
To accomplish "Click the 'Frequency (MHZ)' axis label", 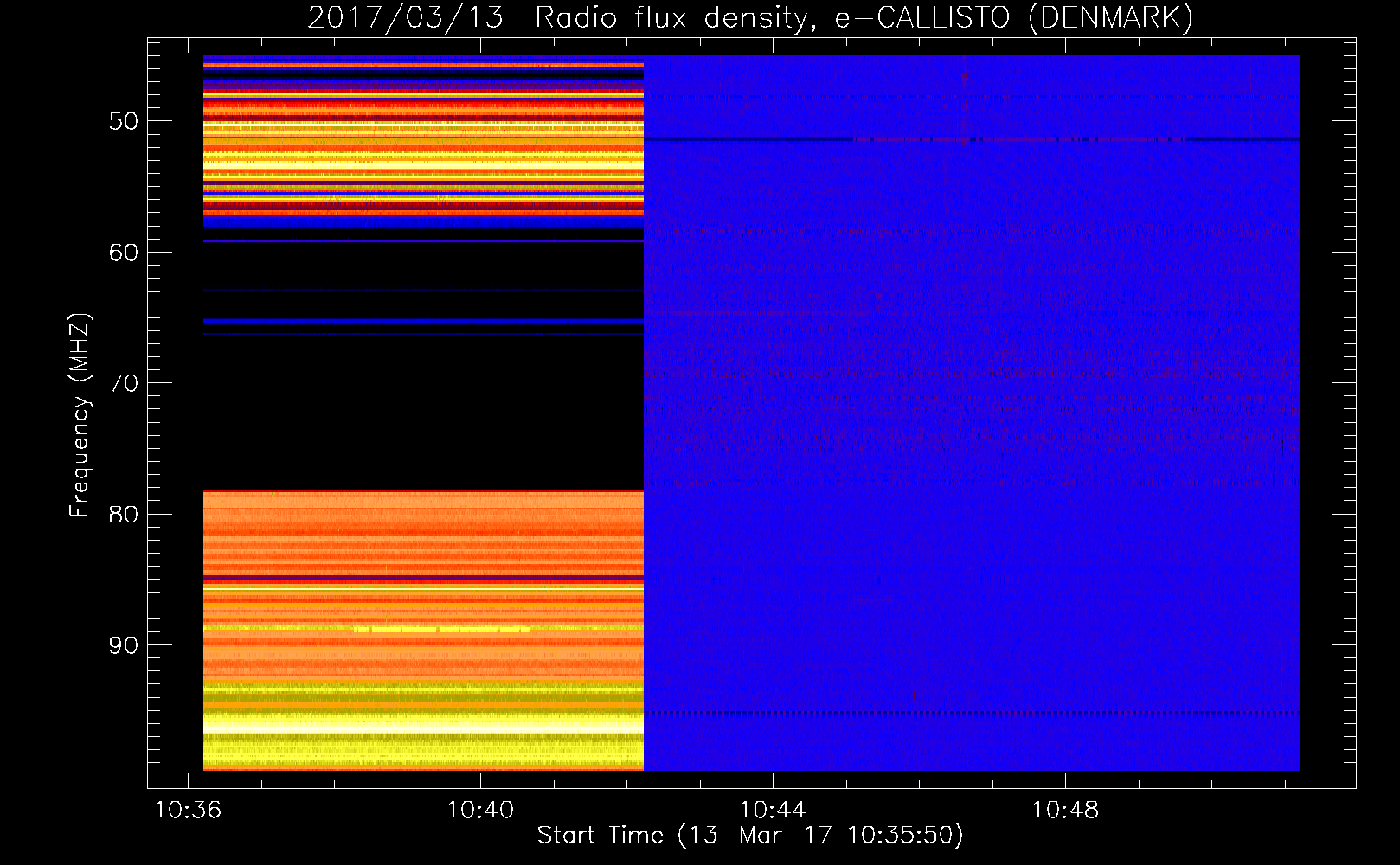I will coord(80,415).
